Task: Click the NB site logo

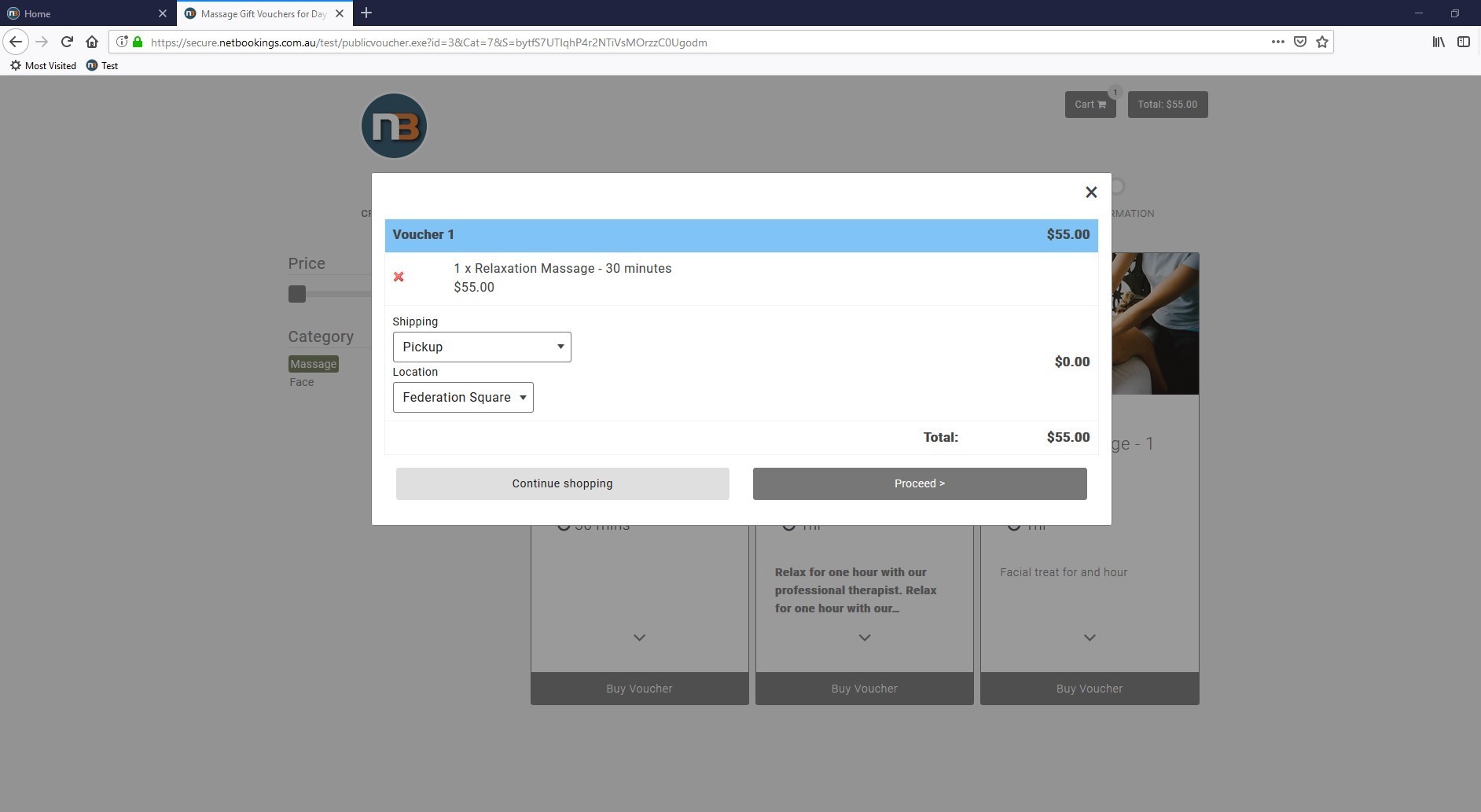Action: click(x=394, y=126)
